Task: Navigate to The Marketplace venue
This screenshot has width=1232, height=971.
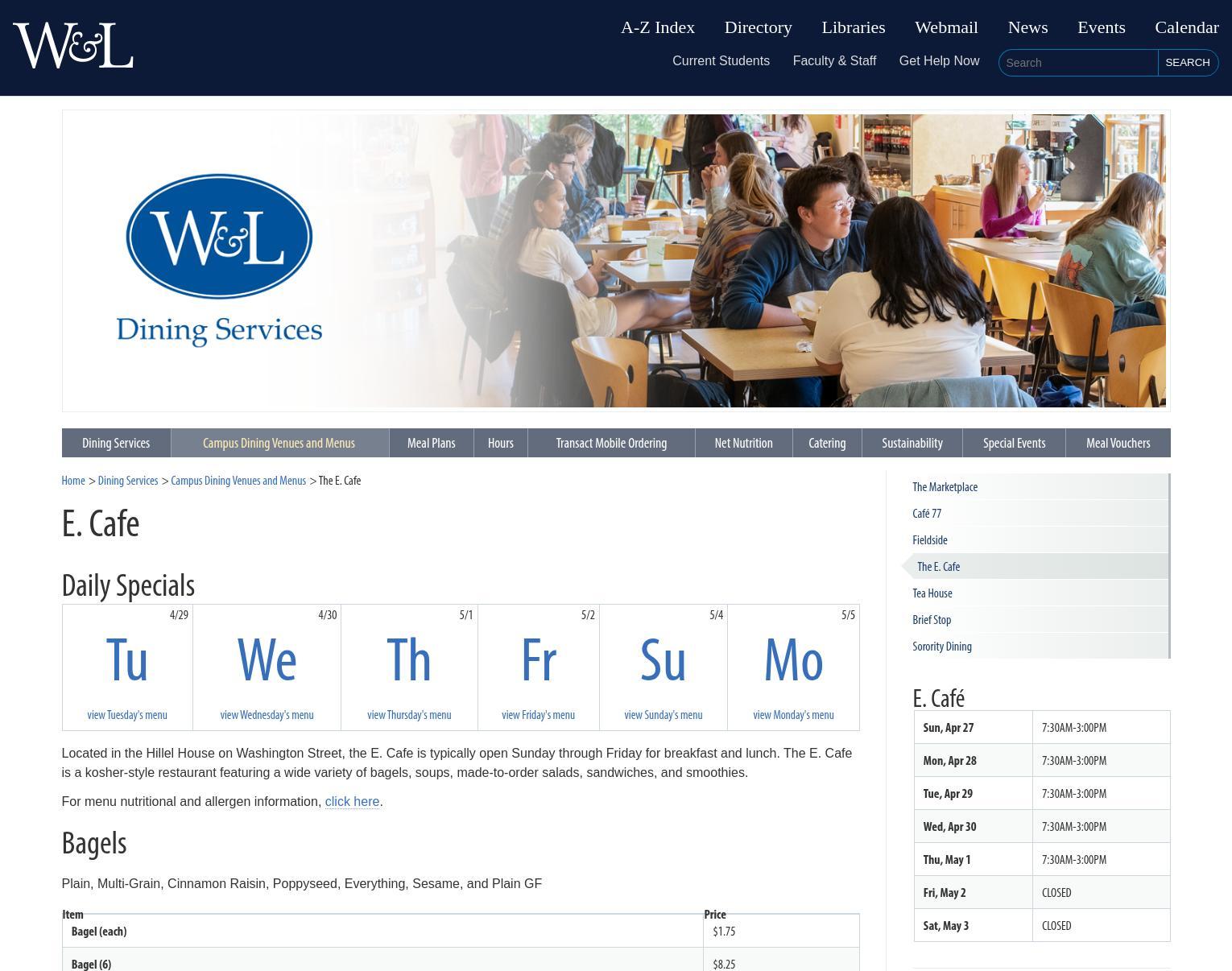Action: (x=945, y=487)
